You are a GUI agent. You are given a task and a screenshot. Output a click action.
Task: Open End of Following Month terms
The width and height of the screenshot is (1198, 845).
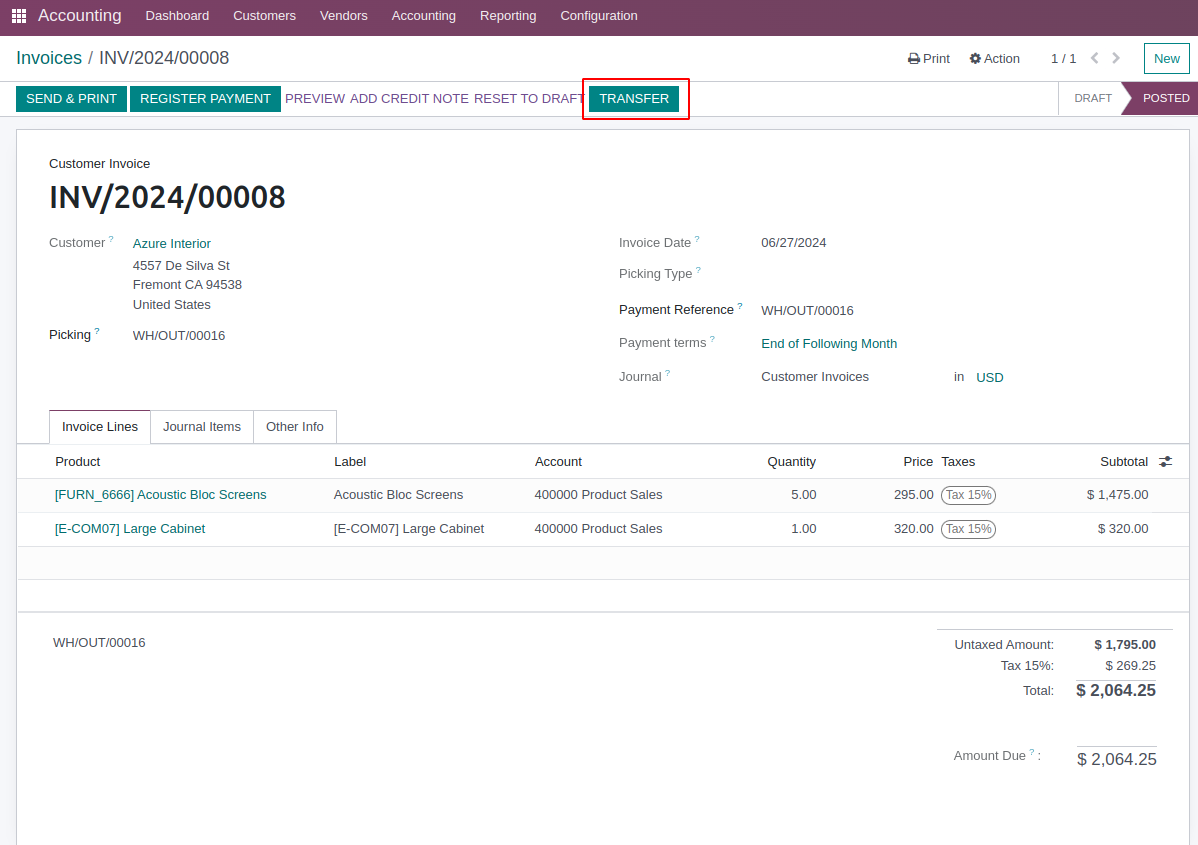(x=829, y=344)
